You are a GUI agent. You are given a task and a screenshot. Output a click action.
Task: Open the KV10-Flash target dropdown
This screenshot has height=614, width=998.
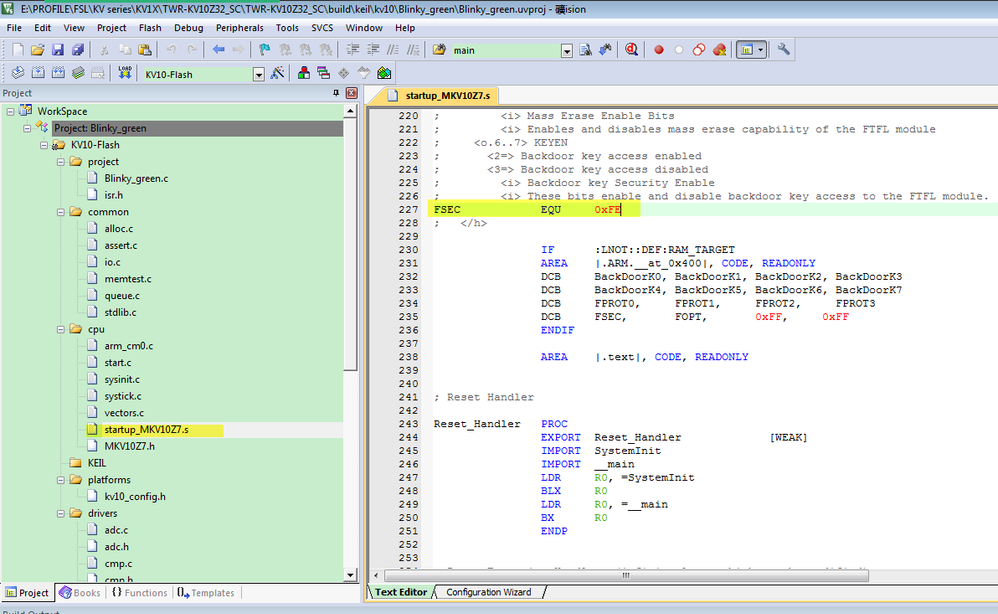pyautogui.click(x=258, y=74)
